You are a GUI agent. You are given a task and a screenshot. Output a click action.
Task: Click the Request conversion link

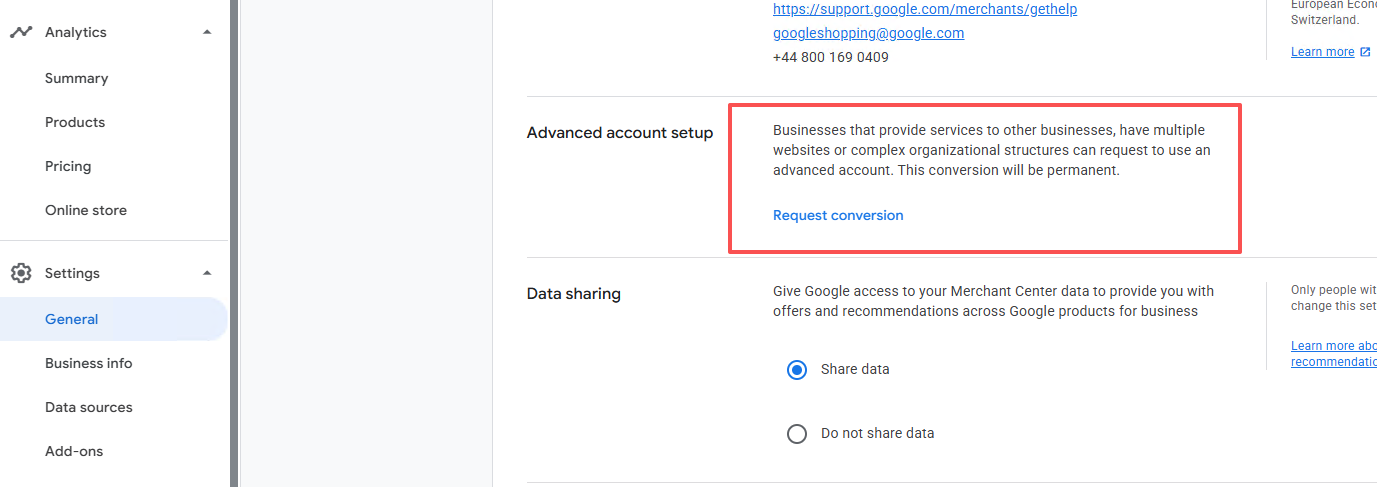[x=838, y=215]
